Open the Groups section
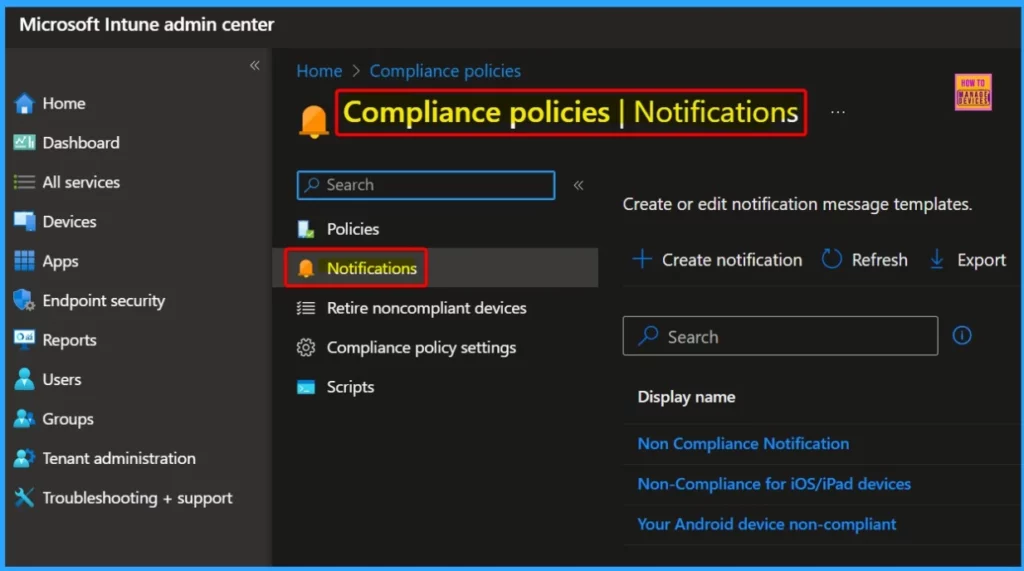Screen dimensions: 1024x571 68,419
